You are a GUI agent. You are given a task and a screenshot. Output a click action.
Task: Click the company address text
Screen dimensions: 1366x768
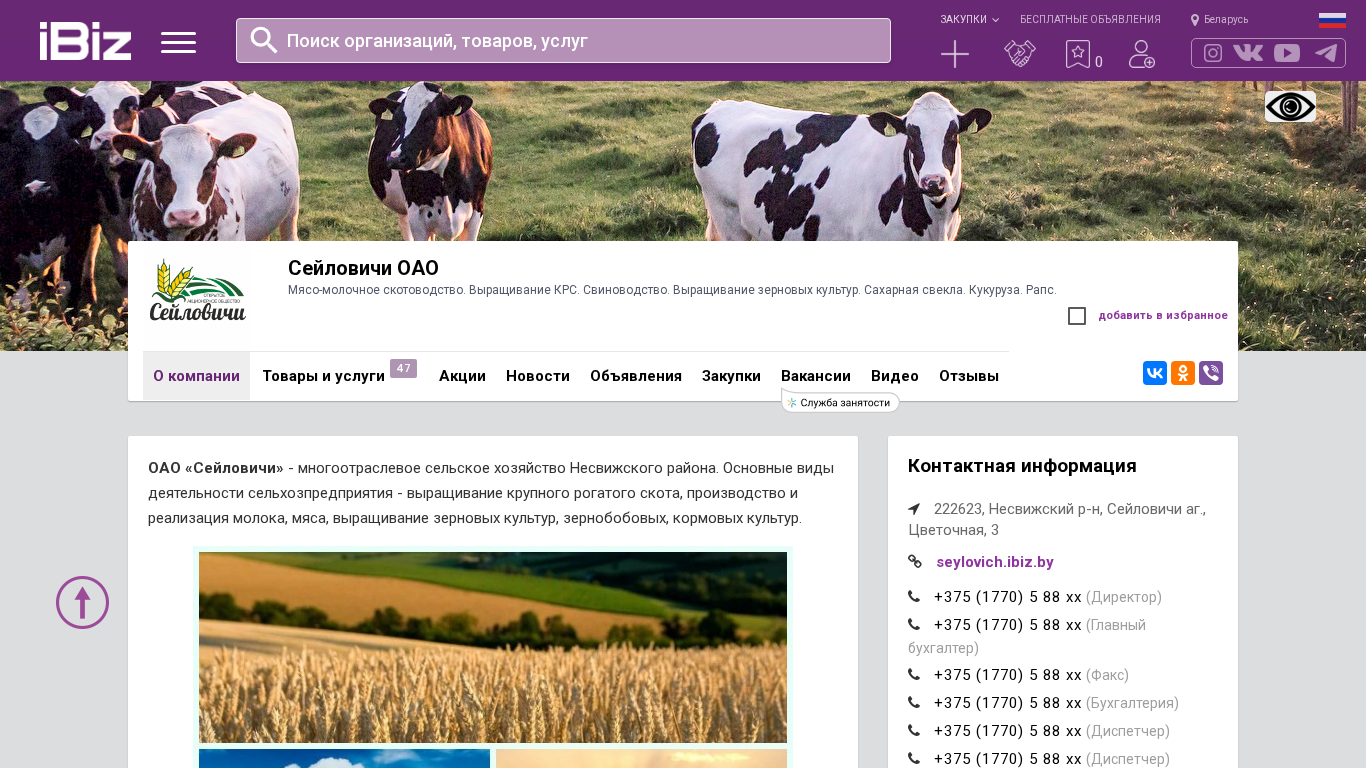1057,519
